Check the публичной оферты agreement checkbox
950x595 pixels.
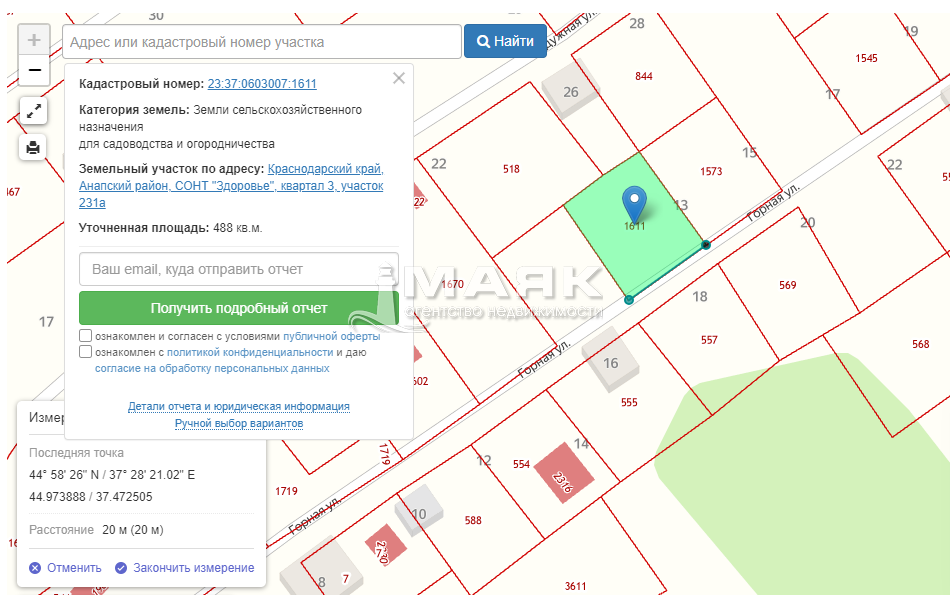(86, 337)
